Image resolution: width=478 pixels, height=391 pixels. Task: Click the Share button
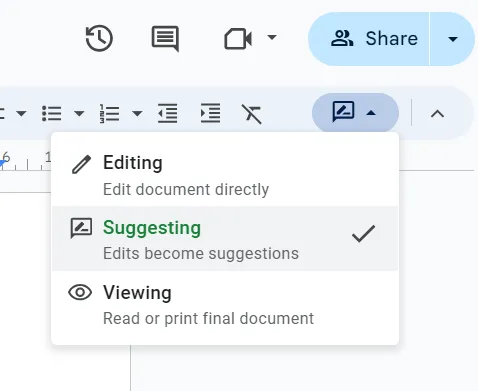point(369,39)
